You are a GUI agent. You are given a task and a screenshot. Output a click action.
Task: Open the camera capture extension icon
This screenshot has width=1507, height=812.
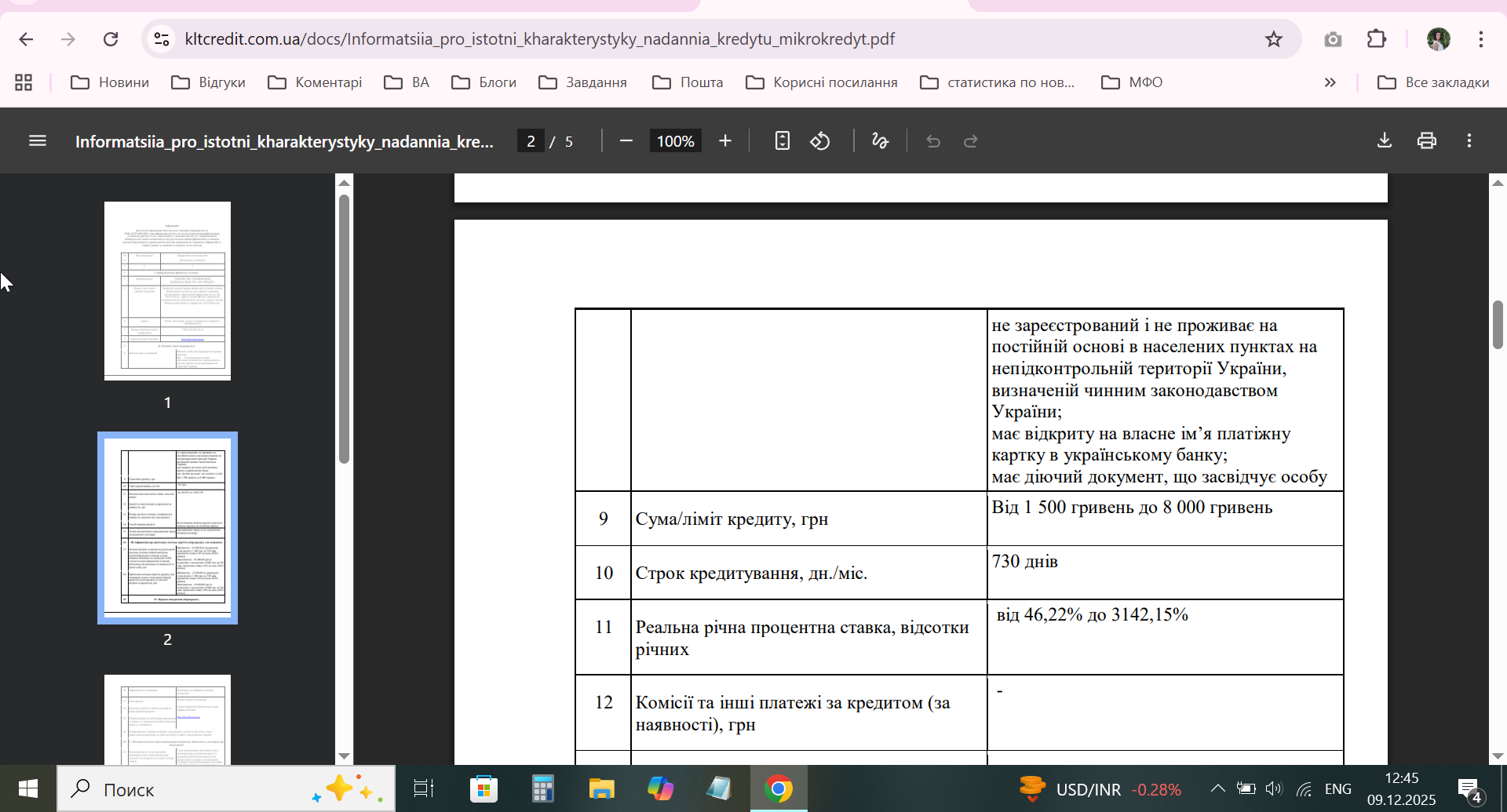pos(1333,39)
